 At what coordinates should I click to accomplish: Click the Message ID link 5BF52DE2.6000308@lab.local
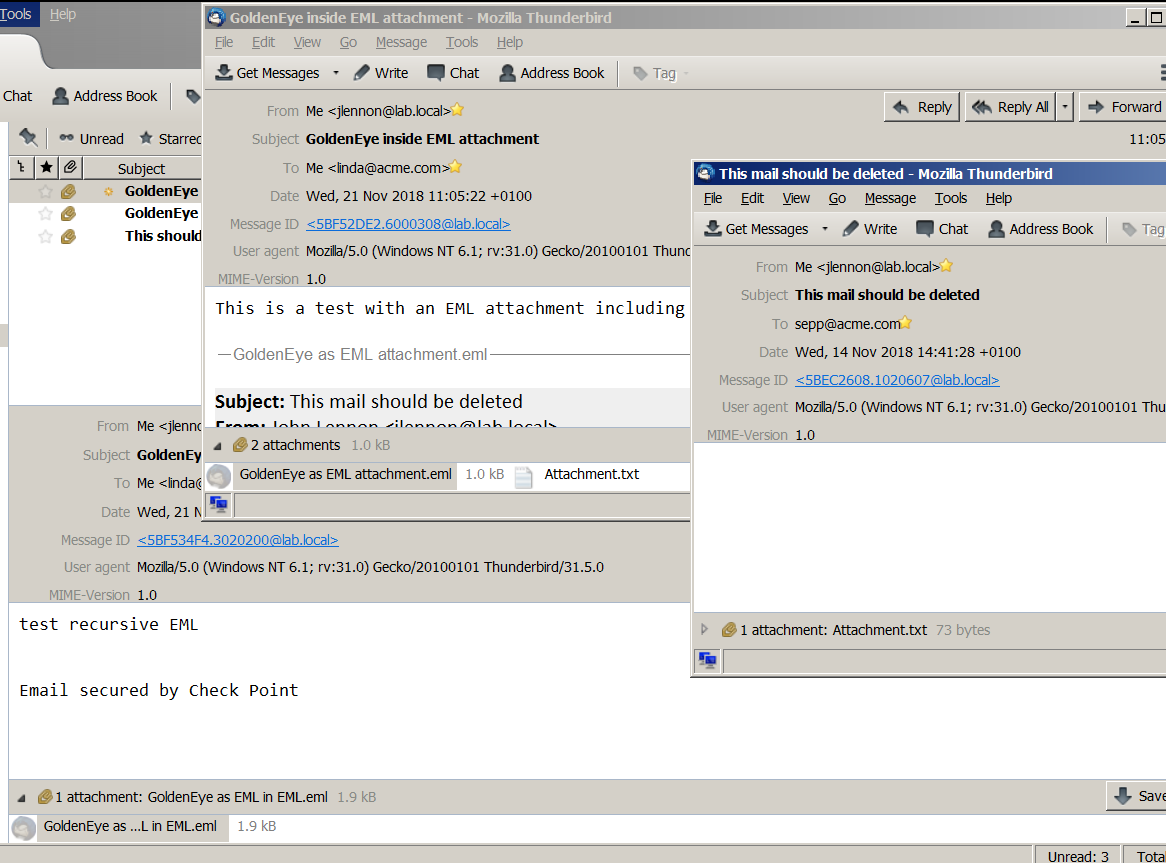coord(408,224)
